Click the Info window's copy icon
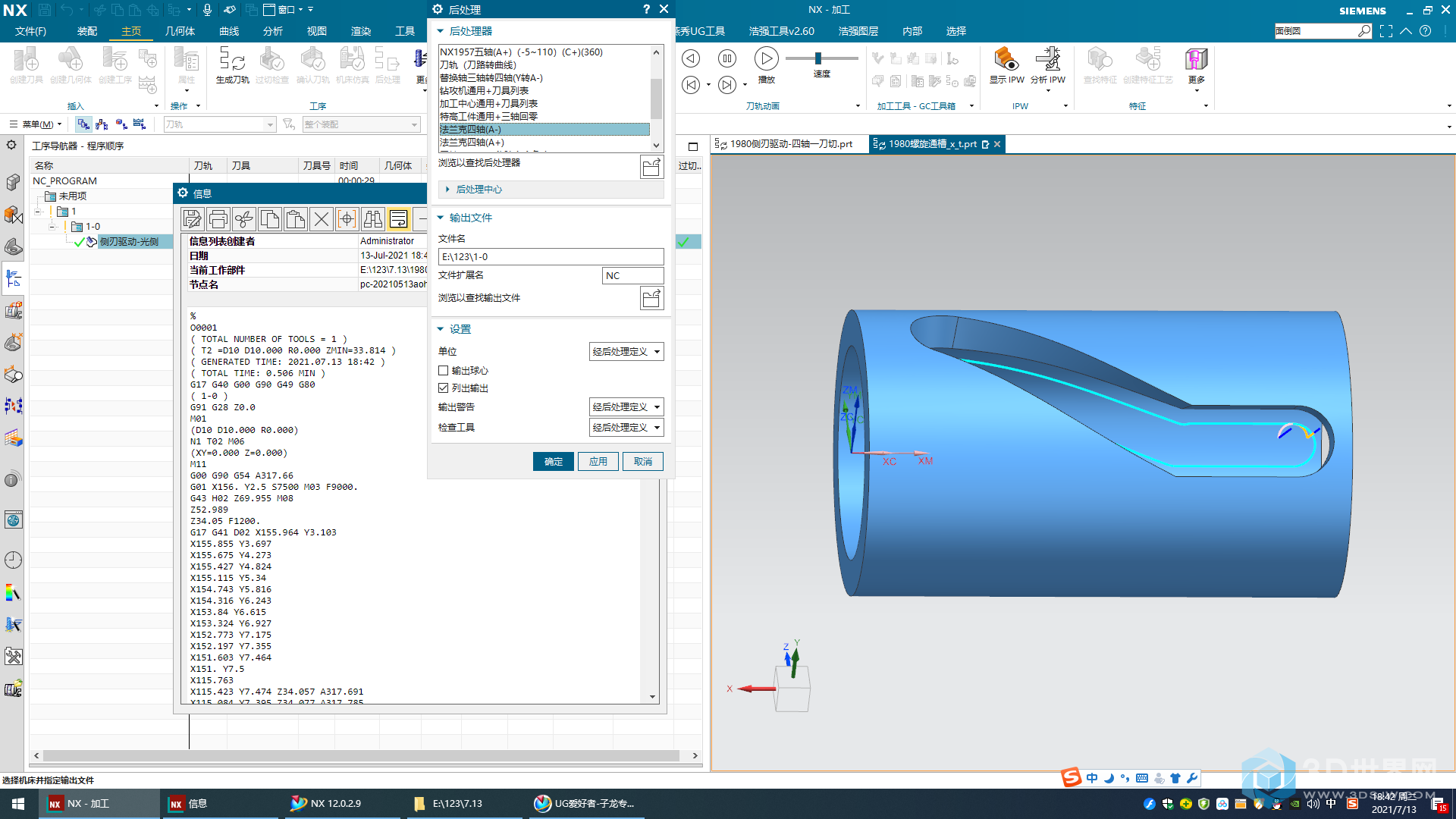 coord(270,219)
